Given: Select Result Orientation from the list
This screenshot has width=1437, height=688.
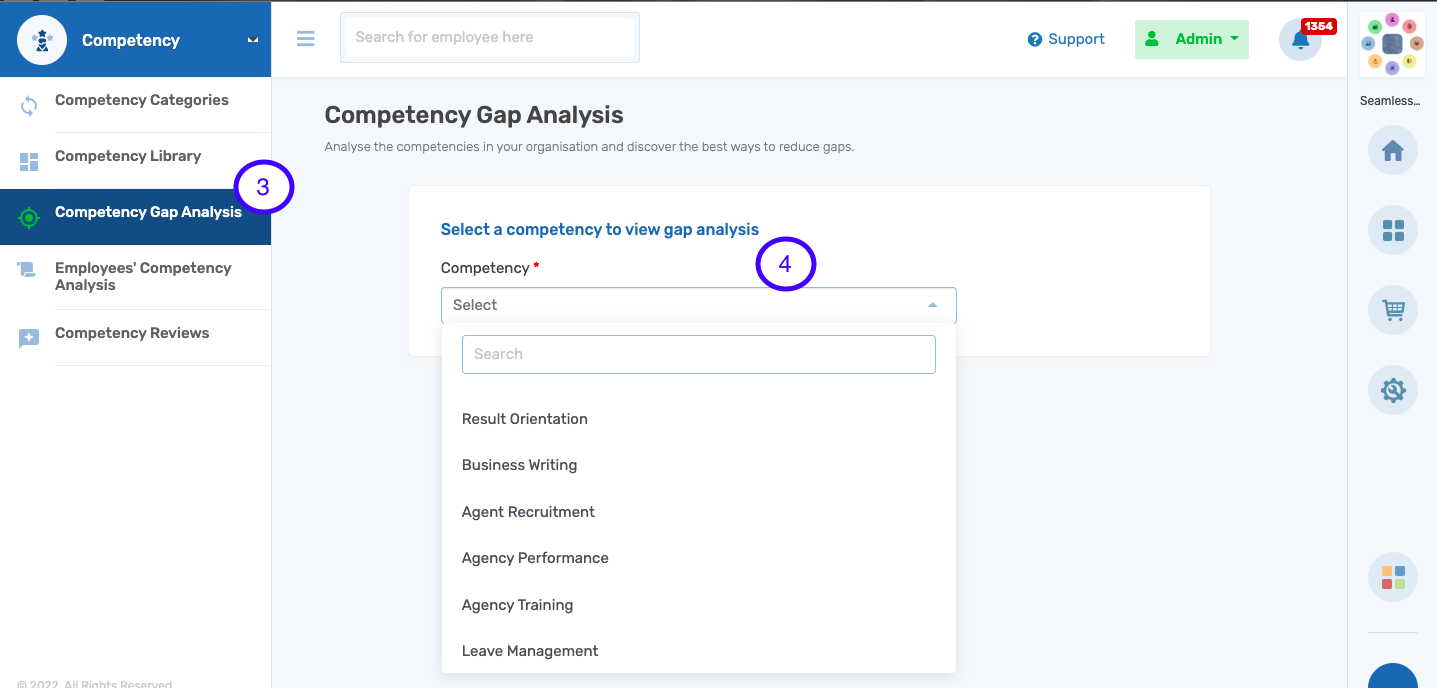Looking at the screenshot, I should (525, 419).
